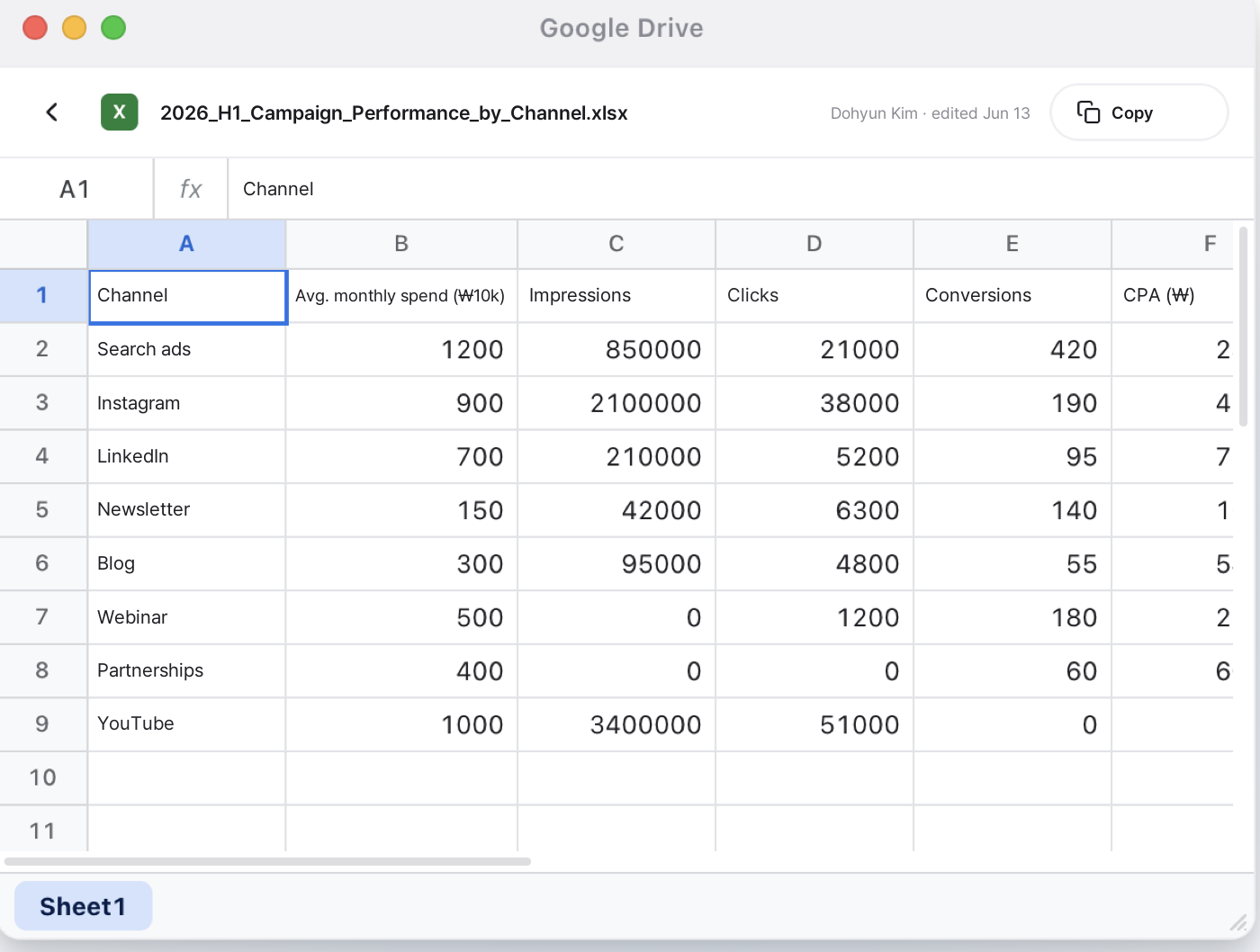This screenshot has height=952, width=1260.
Task: Select the conversions cell 140
Action: (1012, 510)
